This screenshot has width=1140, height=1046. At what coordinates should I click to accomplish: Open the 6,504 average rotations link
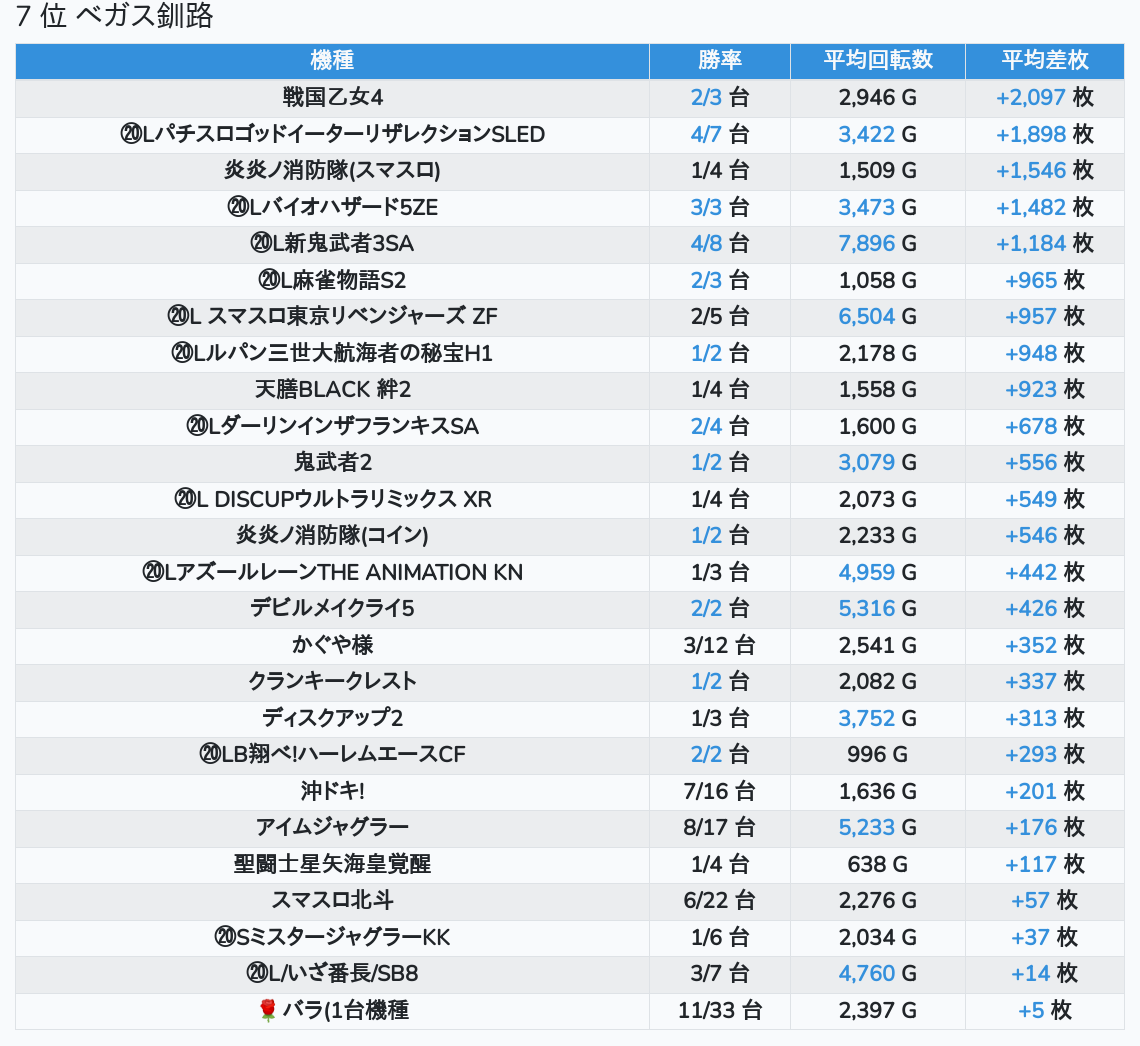pyautogui.click(x=867, y=317)
